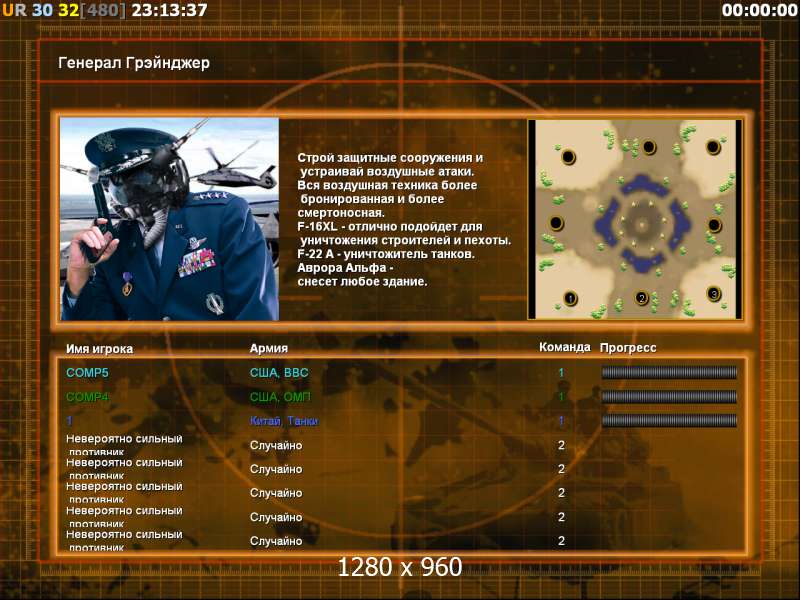Click the 00:00:00 timer readout

(759, 10)
